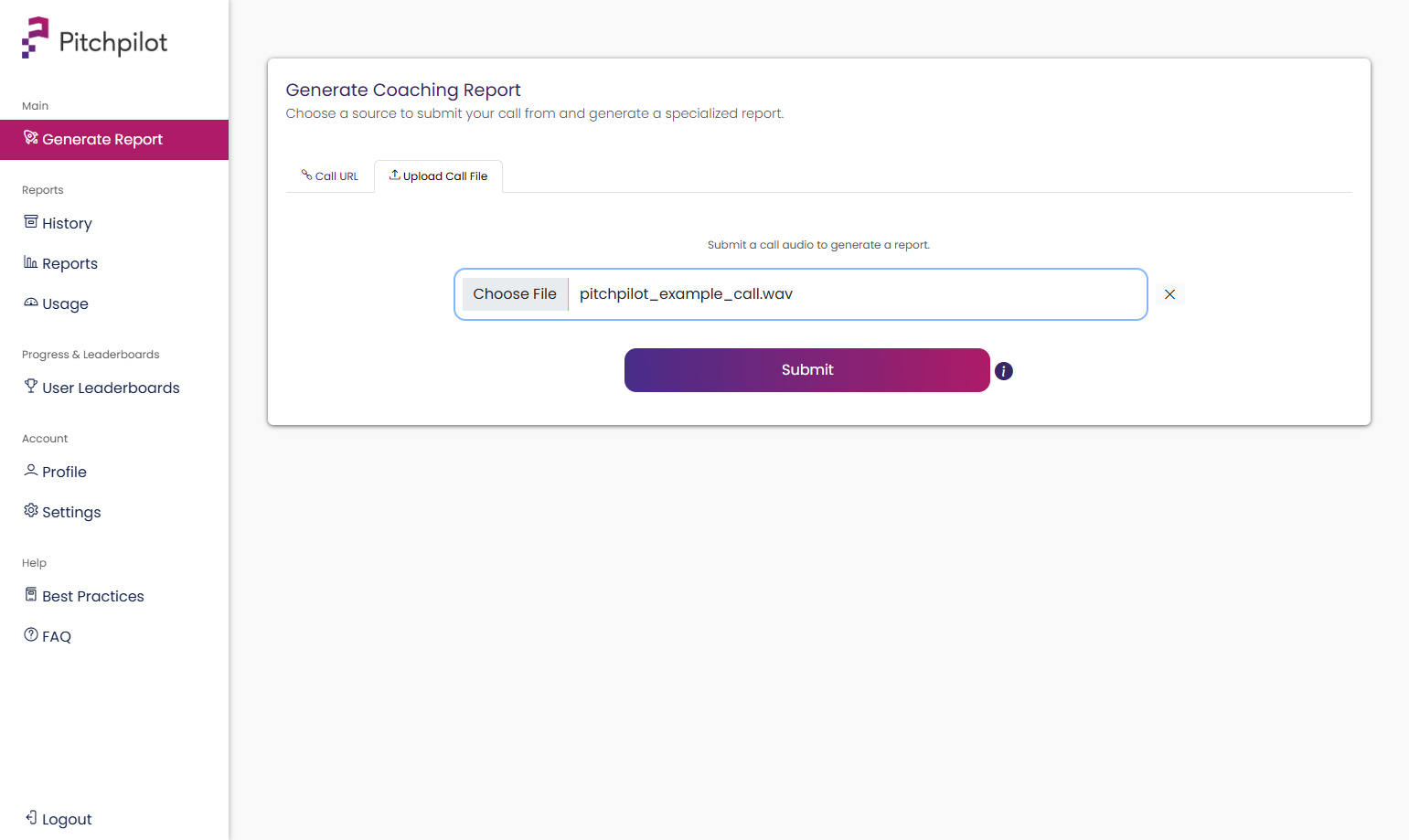This screenshot has height=840, width=1409.
Task: Remove the selected file with the X button
Action: pos(1169,294)
